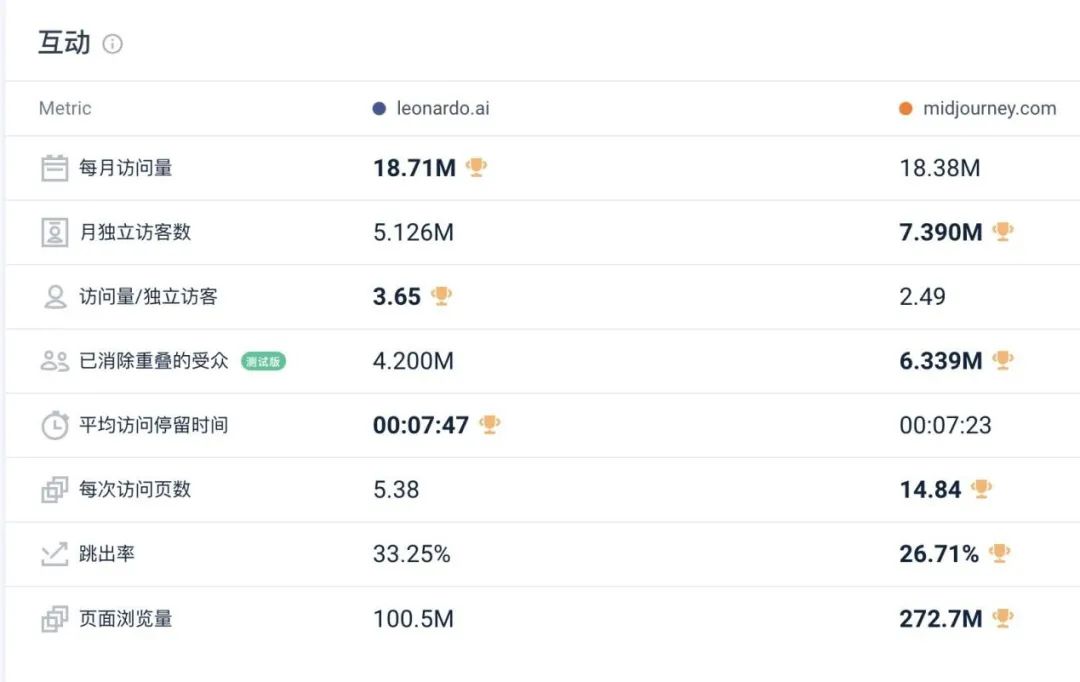Click the calendar icon for 每月访问量
Viewport: 1080px width, 682px height.
54,168
